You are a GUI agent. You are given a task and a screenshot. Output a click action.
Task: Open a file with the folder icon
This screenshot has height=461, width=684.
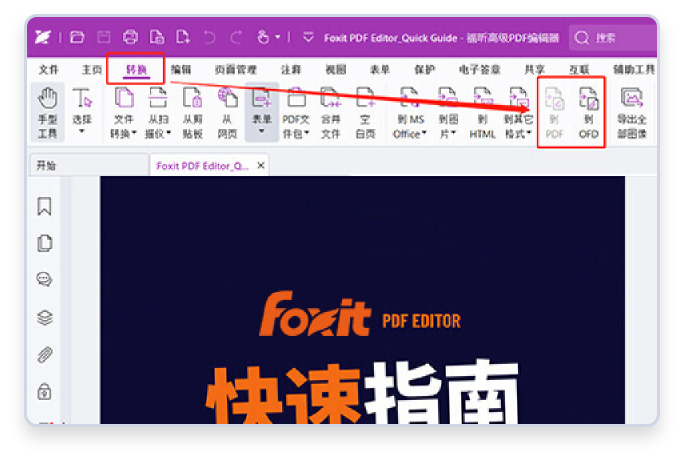tap(77, 37)
